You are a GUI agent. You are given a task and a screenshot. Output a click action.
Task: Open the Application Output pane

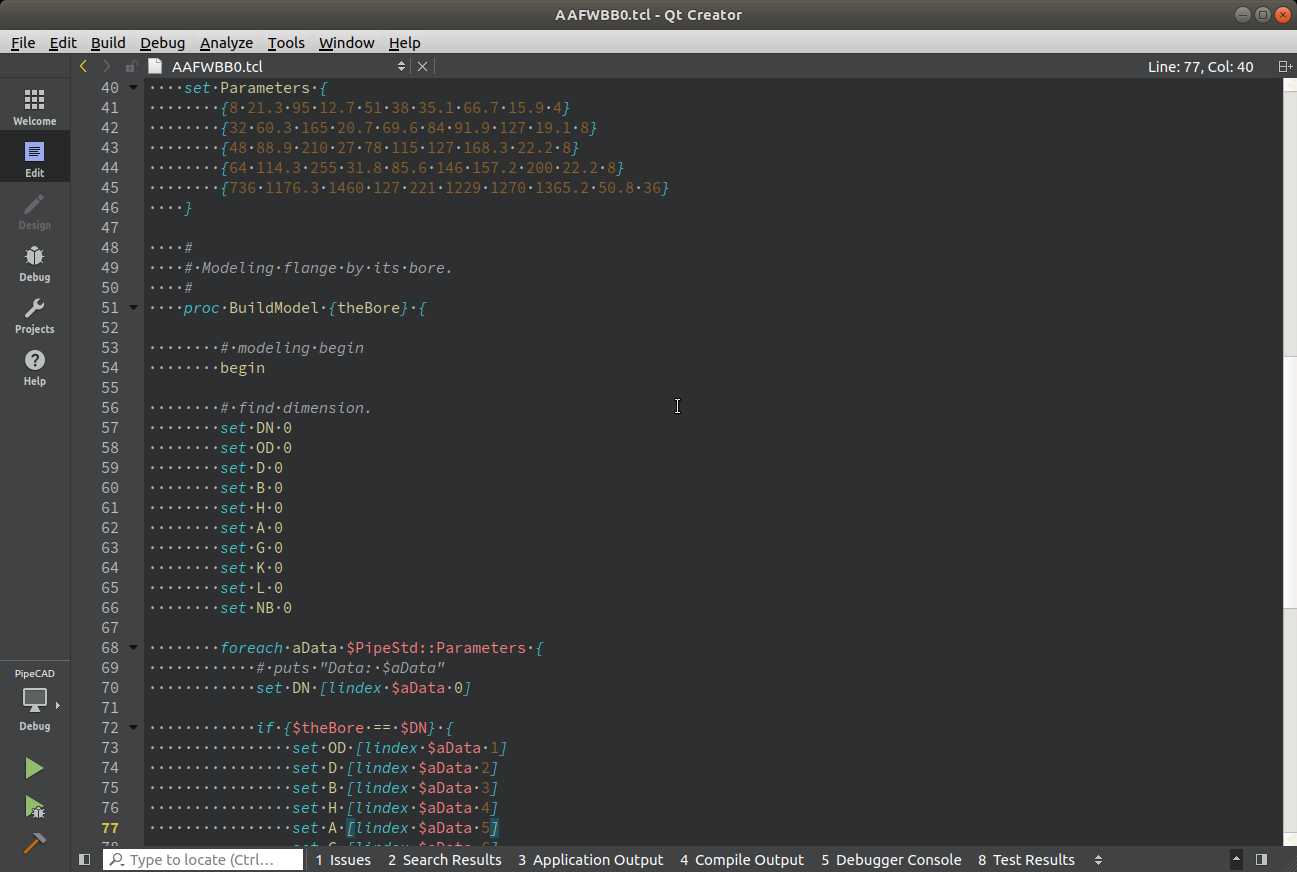[x=590, y=859]
